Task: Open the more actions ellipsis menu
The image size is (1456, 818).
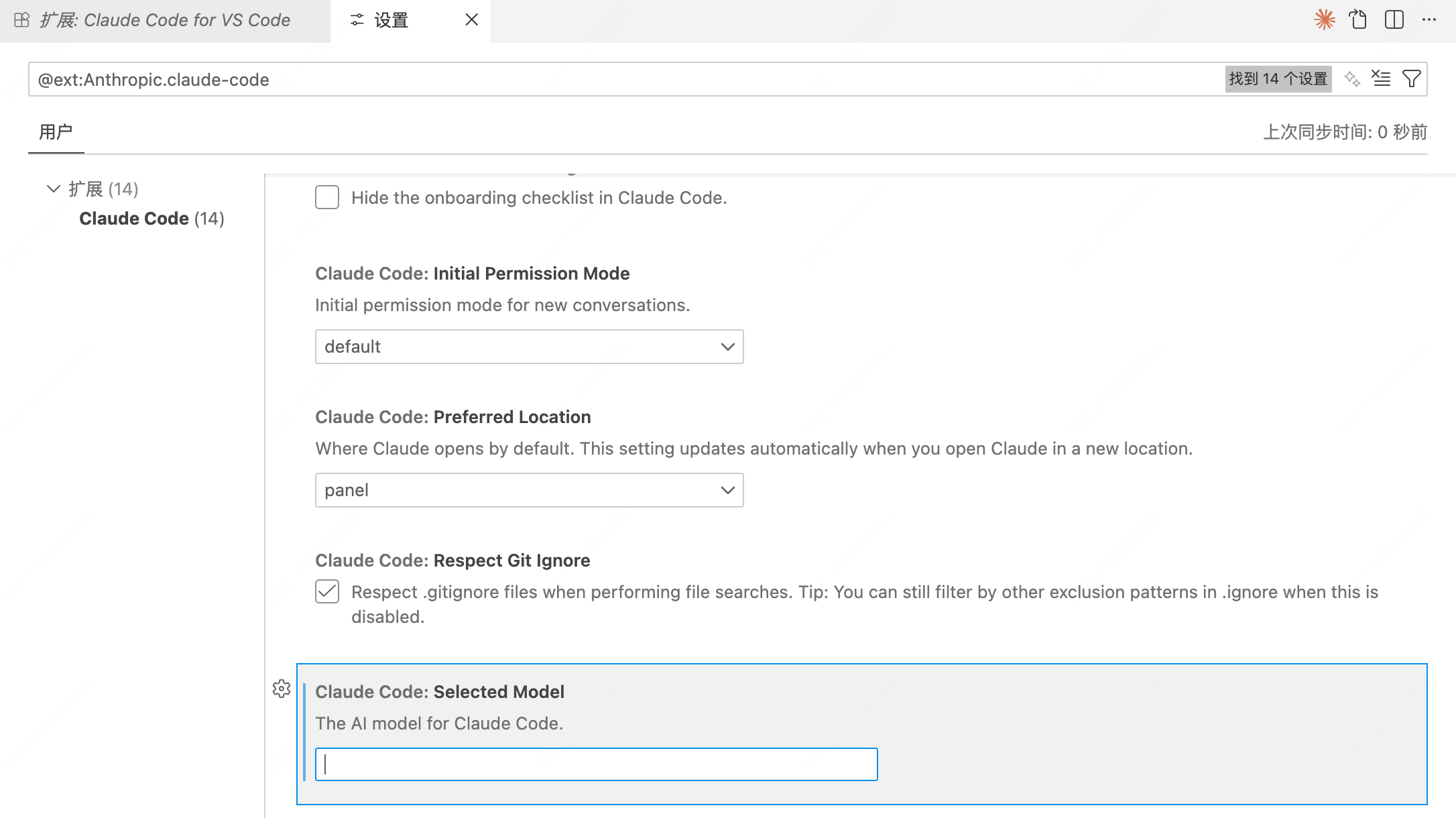Action: [1429, 19]
